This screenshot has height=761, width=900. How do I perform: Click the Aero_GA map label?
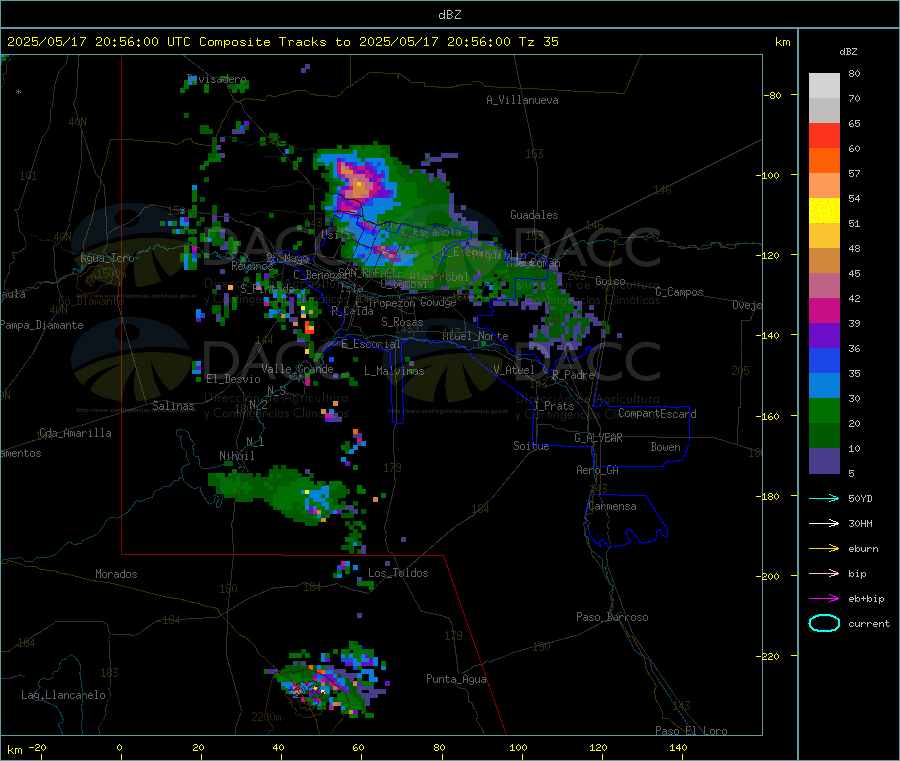(x=598, y=470)
